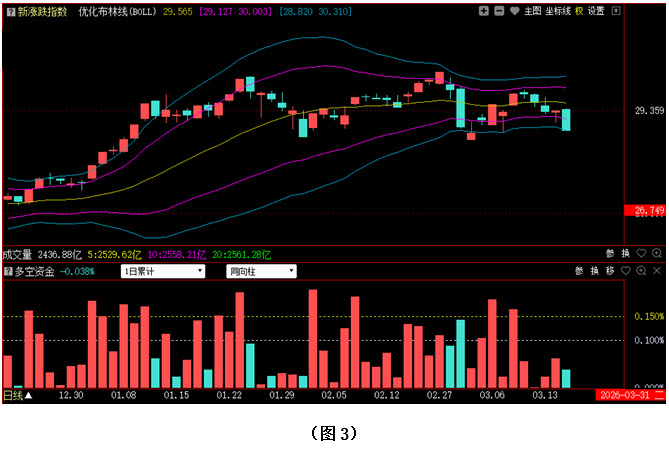Click heart icon in 成交量 panel header
The image size is (669, 453).
pos(640,253)
